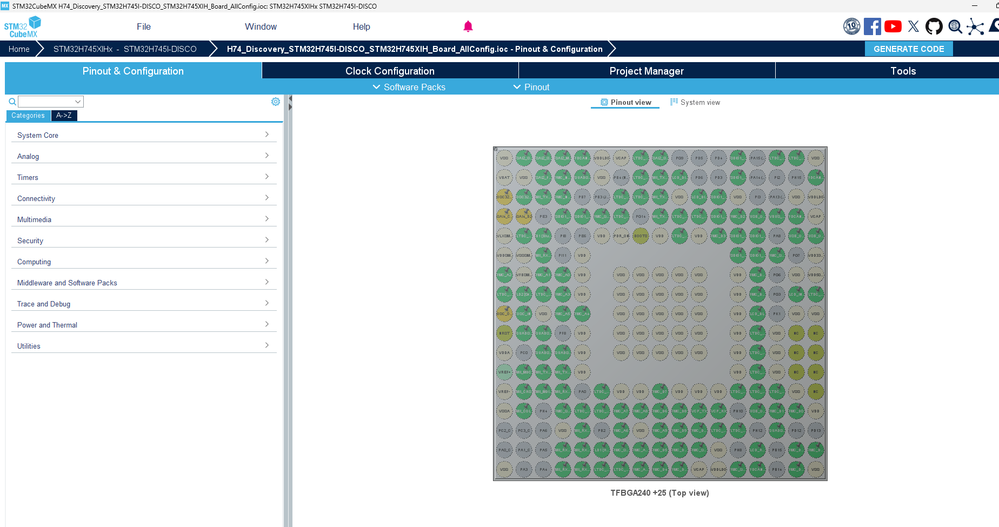Expand the Power and Thermal category
The width and height of the screenshot is (999, 527).
[x=143, y=325]
